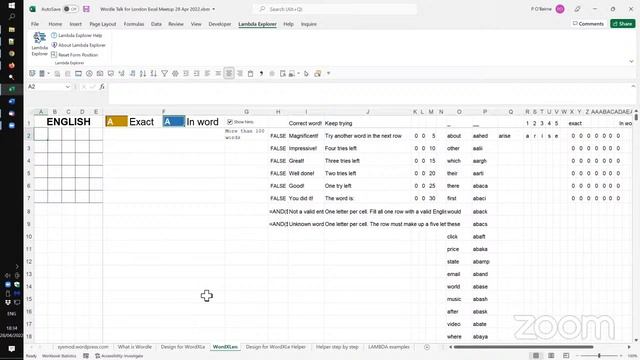Click the comment bubble icon in quick access toolbar

click(x=111, y=73)
